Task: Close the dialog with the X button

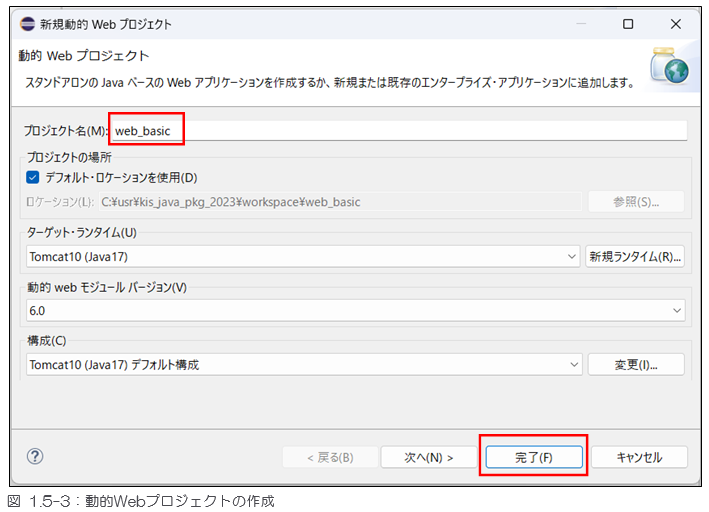Action: click(674, 23)
